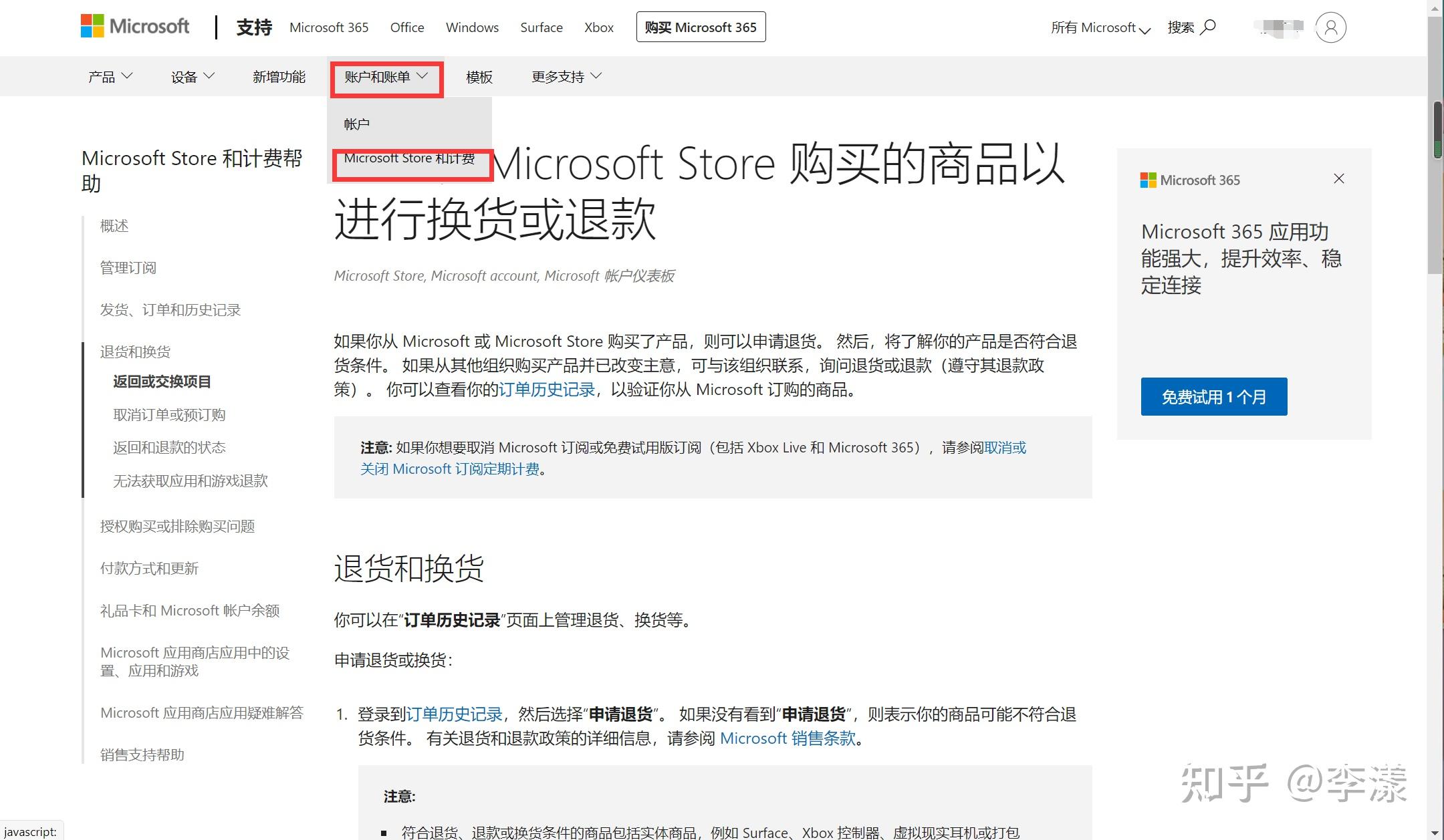
Task: Select Microsoft 应用商店应用中的设置 sidebar item
Action: pyautogui.click(x=195, y=662)
